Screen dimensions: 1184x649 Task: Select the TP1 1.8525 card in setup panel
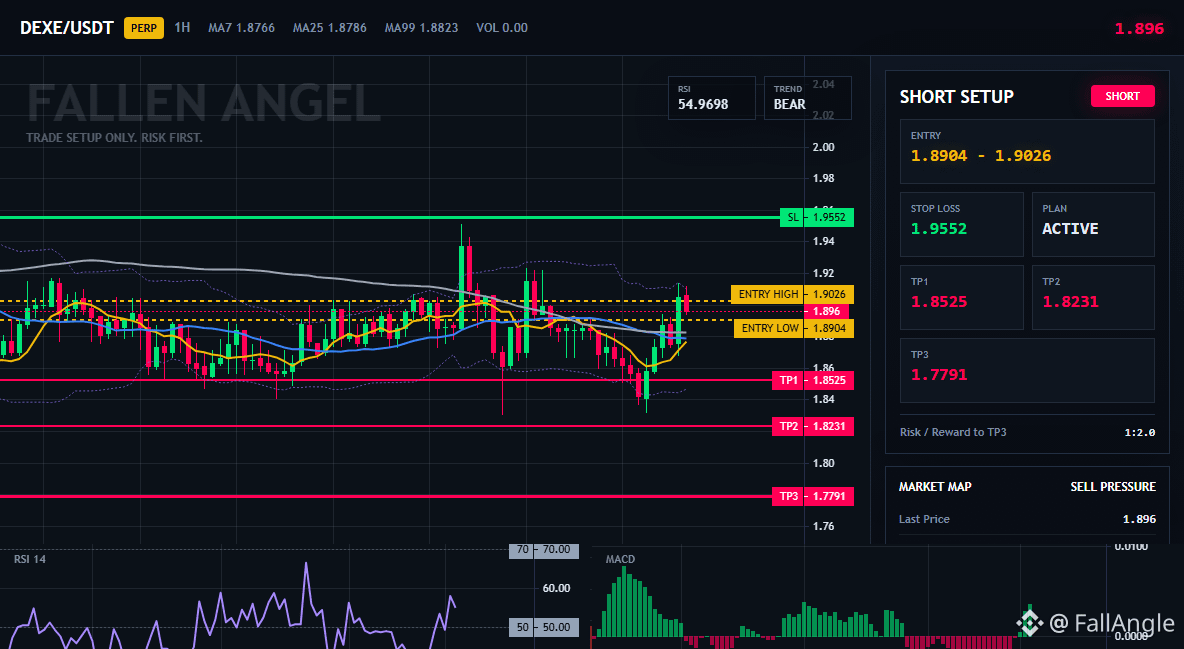(961, 297)
